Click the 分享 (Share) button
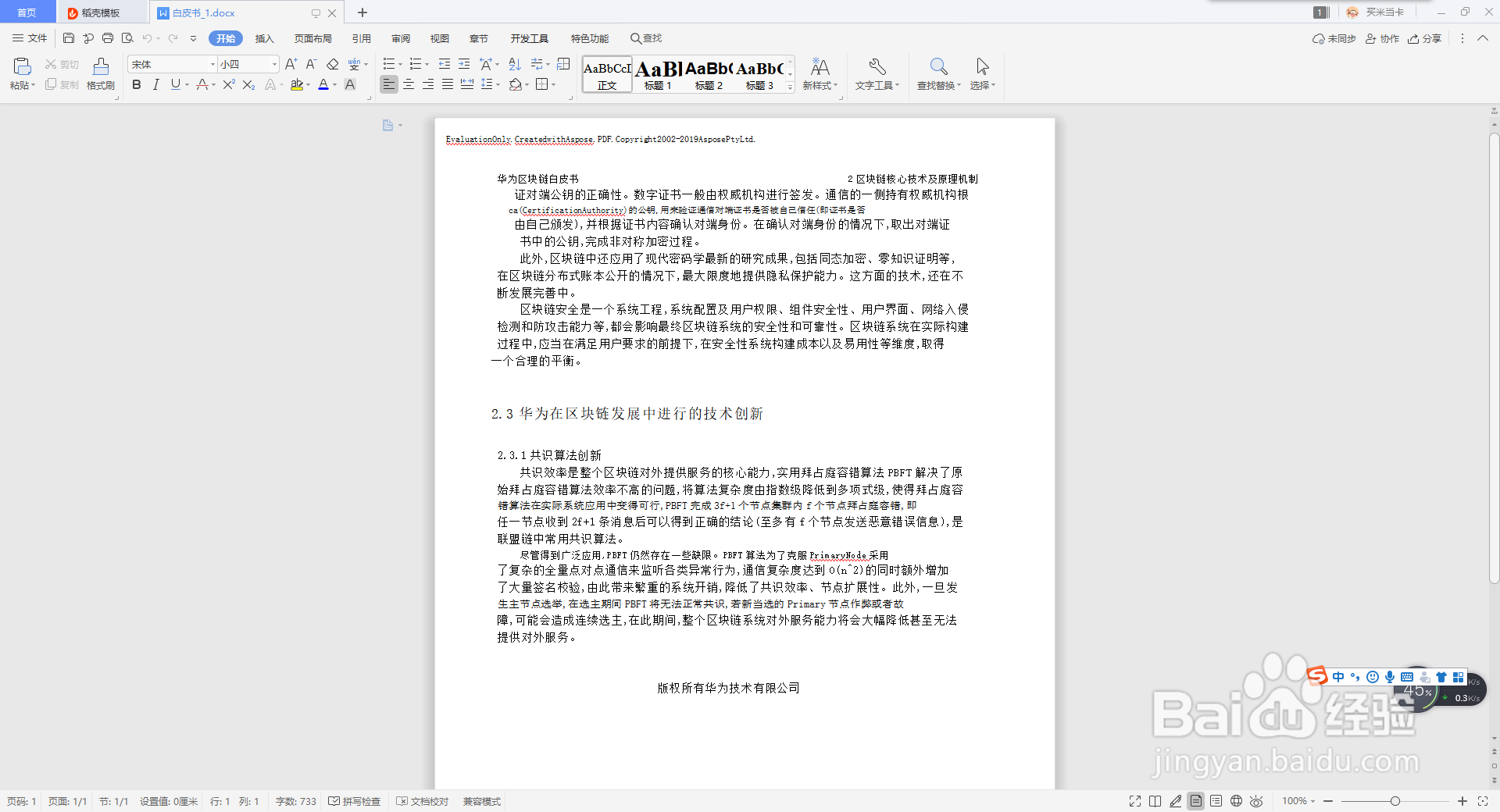This screenshot has height=812, width=1500. (1425, 38)
